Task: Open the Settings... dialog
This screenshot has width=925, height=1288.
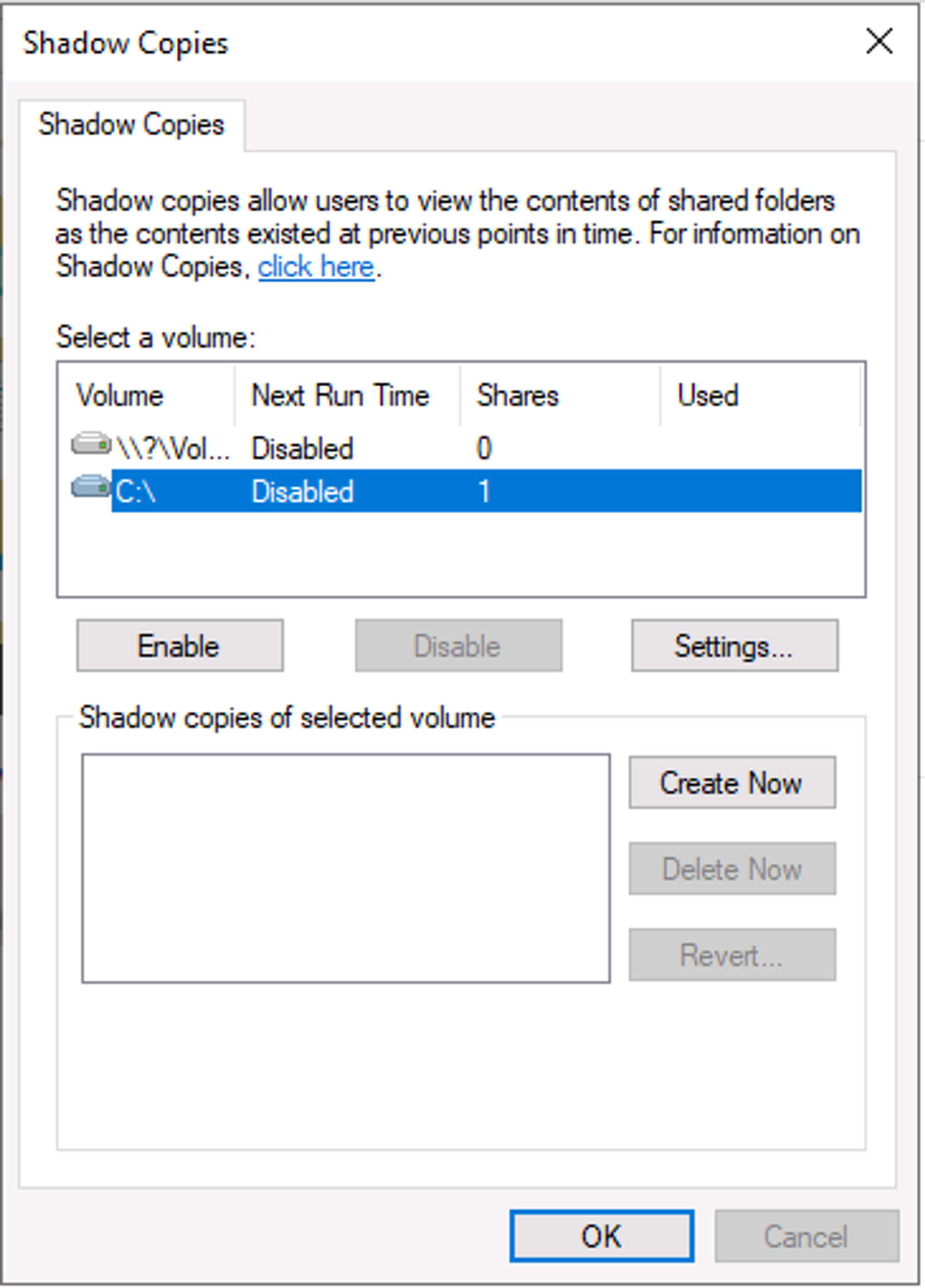Action: pos(734,646)
